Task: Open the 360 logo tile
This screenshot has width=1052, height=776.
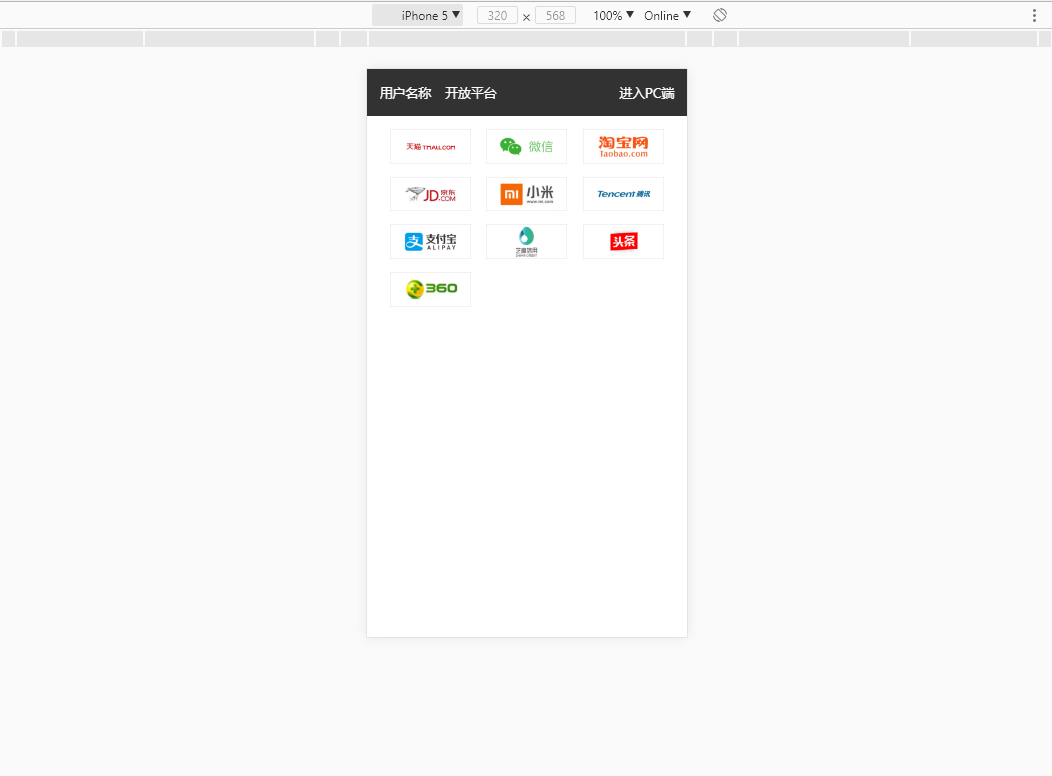Action: click(430, 289)
